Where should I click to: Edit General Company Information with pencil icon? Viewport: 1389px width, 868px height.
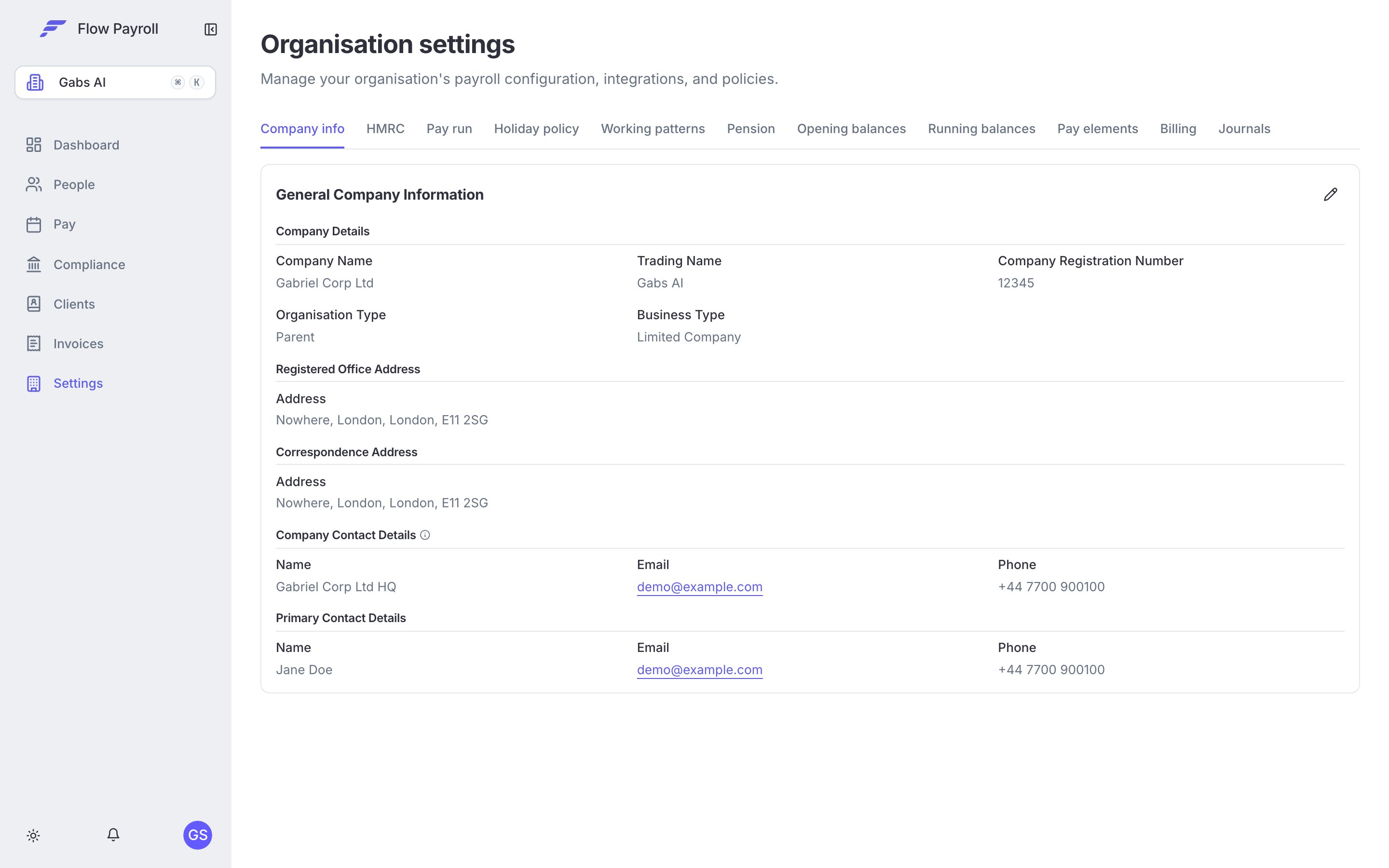1331,195
